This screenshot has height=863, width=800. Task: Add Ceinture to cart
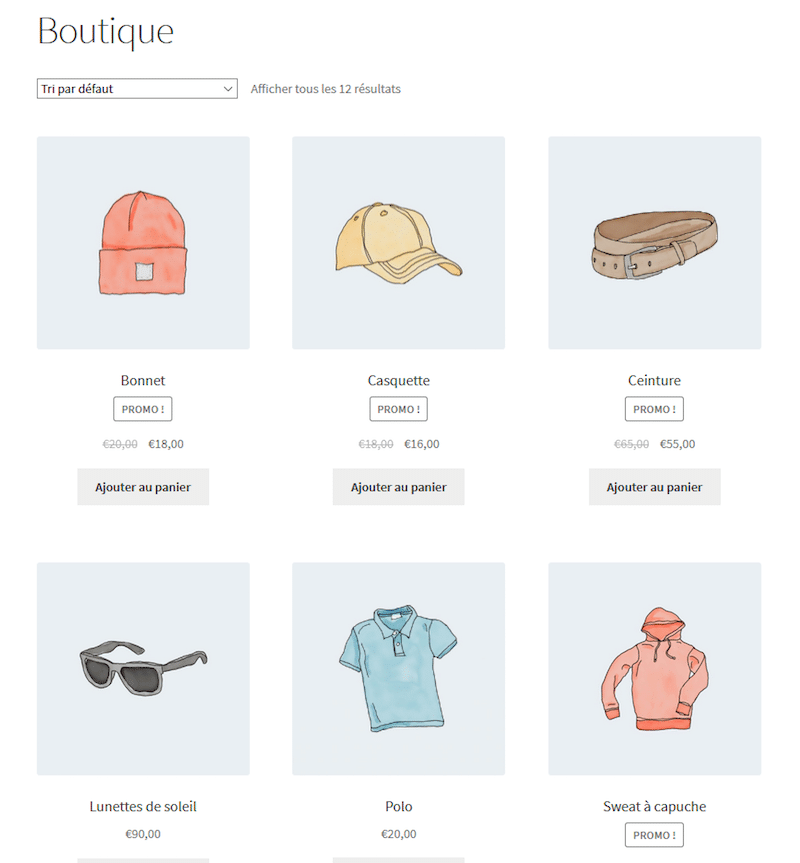click(x=655, y=487)
